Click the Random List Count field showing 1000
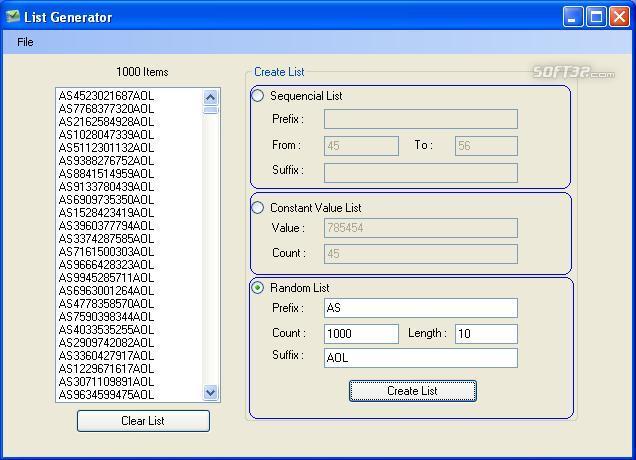The width and height of the screenshot is (636, 460). [x=361, y=334]
